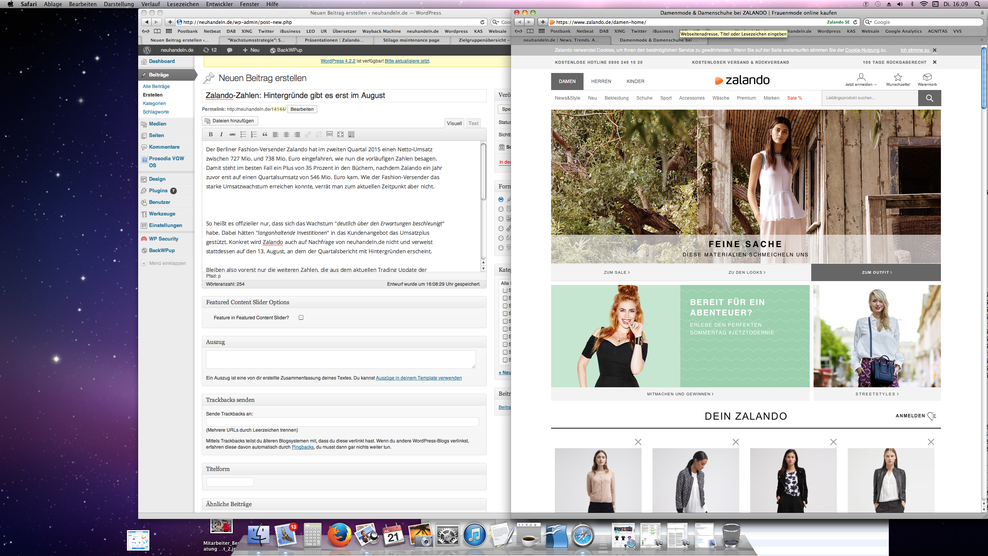The height and width of the screenshot is (556, 988).
Task: Open the + Neu admin bar menu
Action: pyautogui.click(x=251, y=50)
